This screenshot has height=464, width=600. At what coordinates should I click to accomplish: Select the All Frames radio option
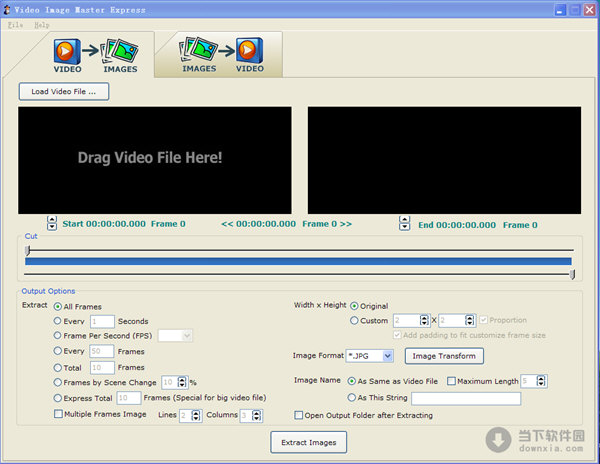click(x=57, y=306)
